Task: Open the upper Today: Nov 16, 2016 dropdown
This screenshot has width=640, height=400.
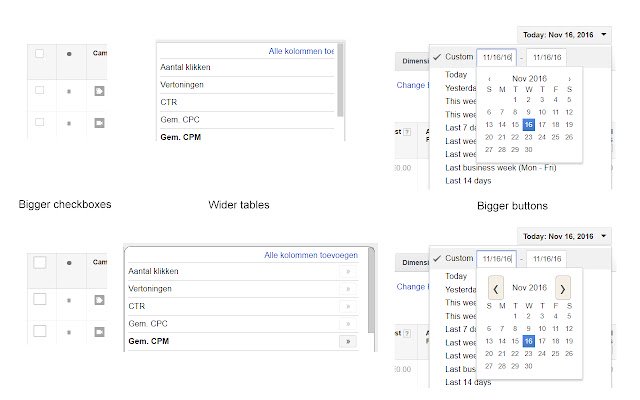Action: click(x=564, y=35)
